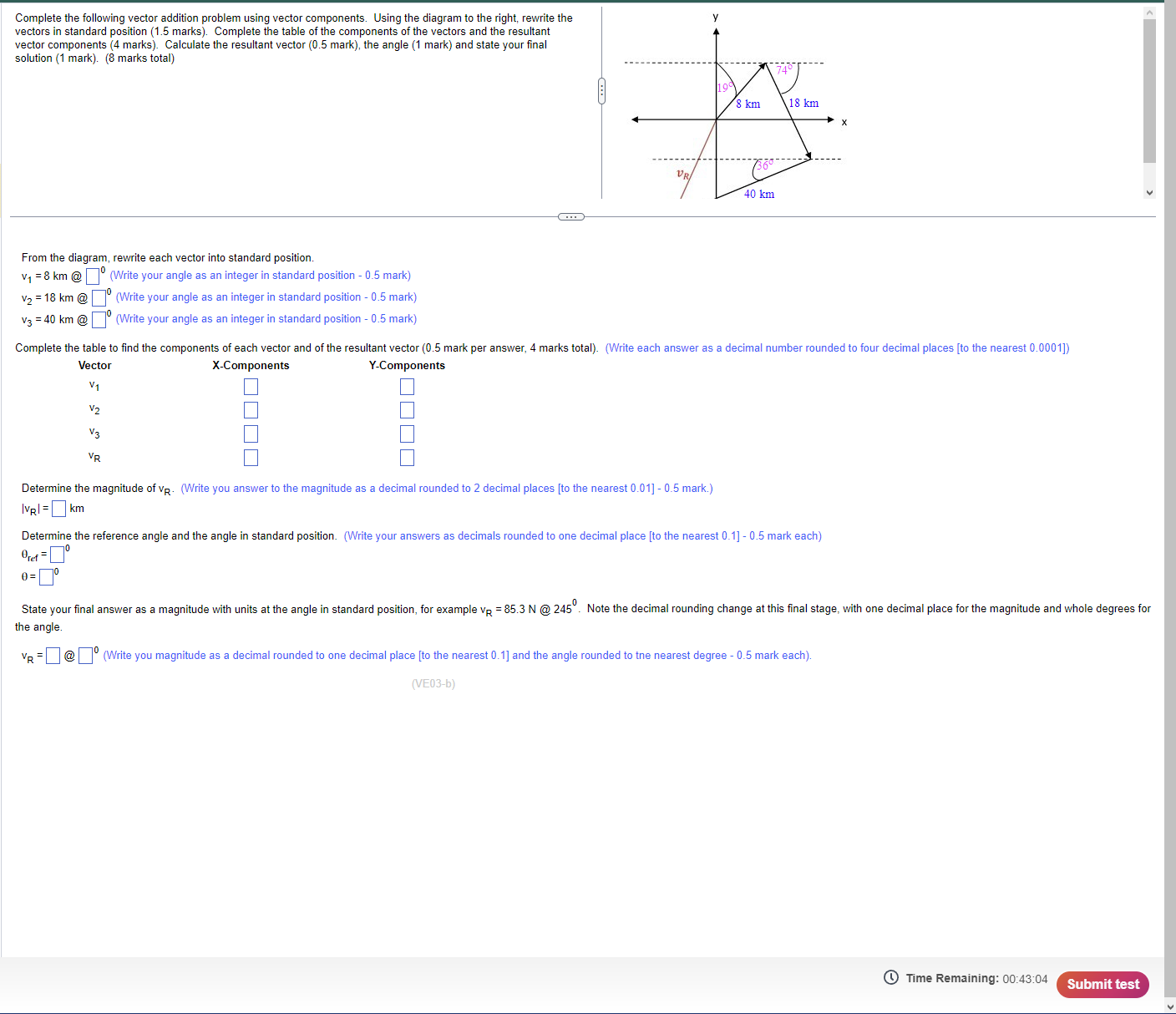The height and width of the screenshot is (1014, 1176).
Task: Click the X-Components box for vR
Action: (251, 457)
